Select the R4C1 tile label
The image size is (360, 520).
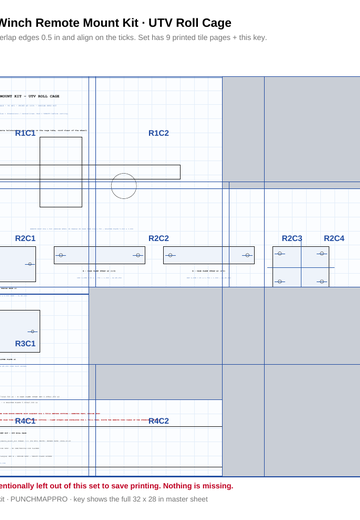click(25, 421)
